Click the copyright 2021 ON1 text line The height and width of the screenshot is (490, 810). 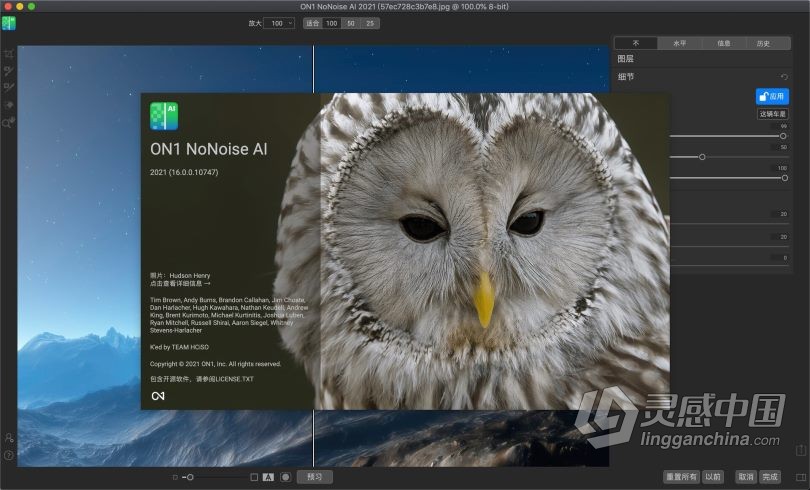pos(215,364)
